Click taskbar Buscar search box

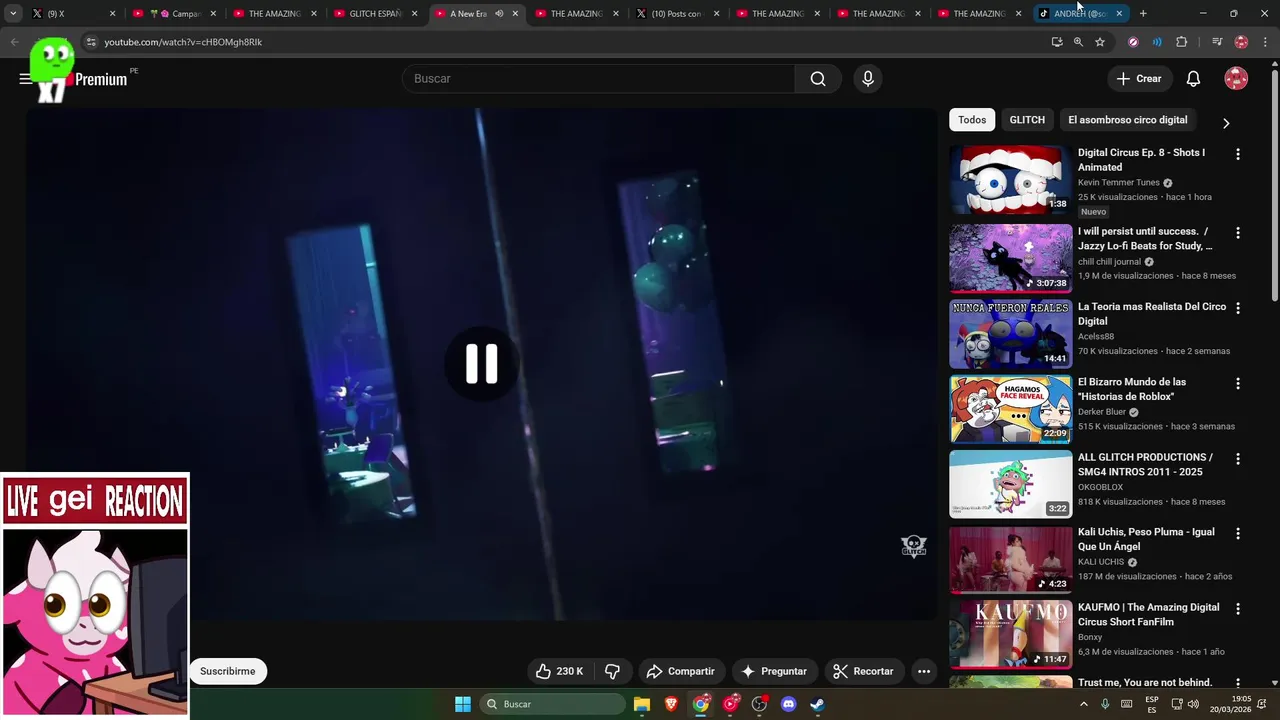(553, 704)
